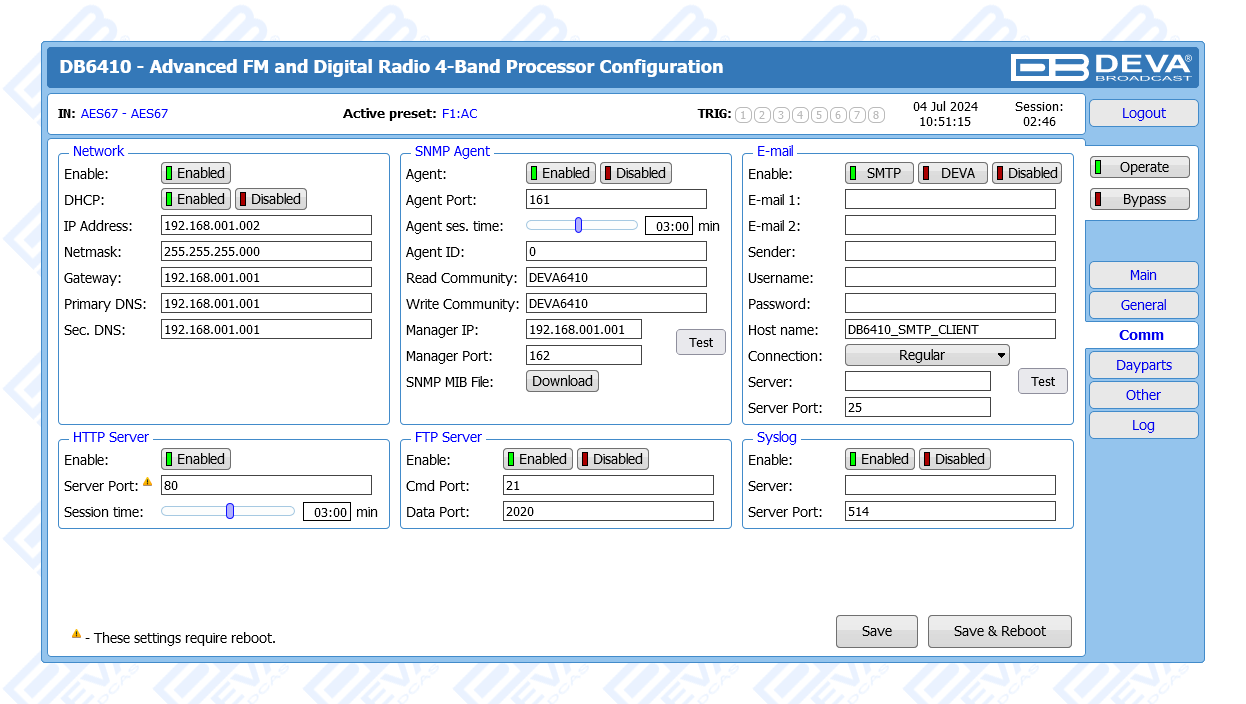Image resolution: width=1246 pixels, height=704 pixels.
Task: Click trigger indicator 4 in TRIG row
Action: pyautogui.click(x=800, y=115)
